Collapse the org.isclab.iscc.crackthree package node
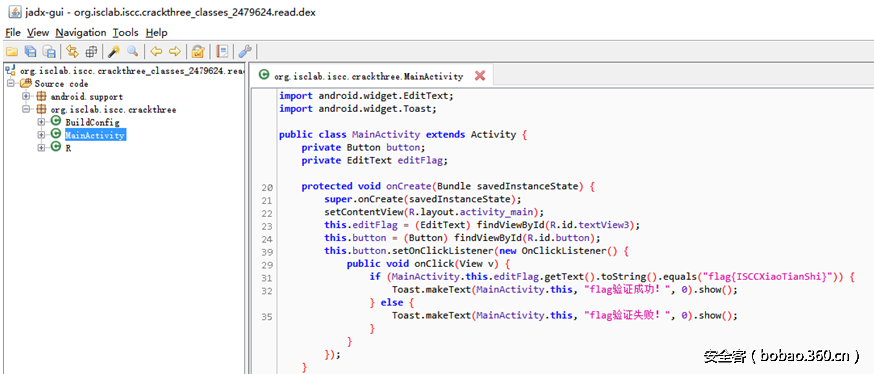This screenshot has width=874, height=374. click(x=26, y=109)
